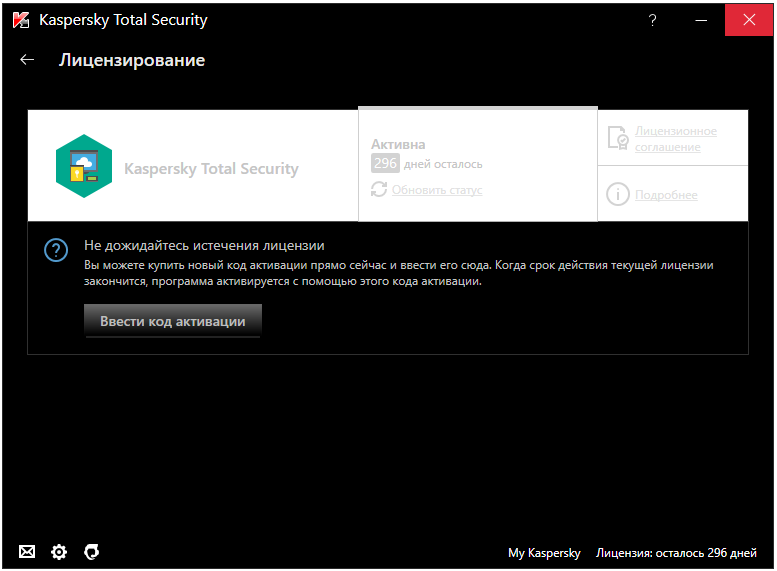The image size is (777, 571).
Task: Click the blue question mark hint icon
Action: coord(56,250)
